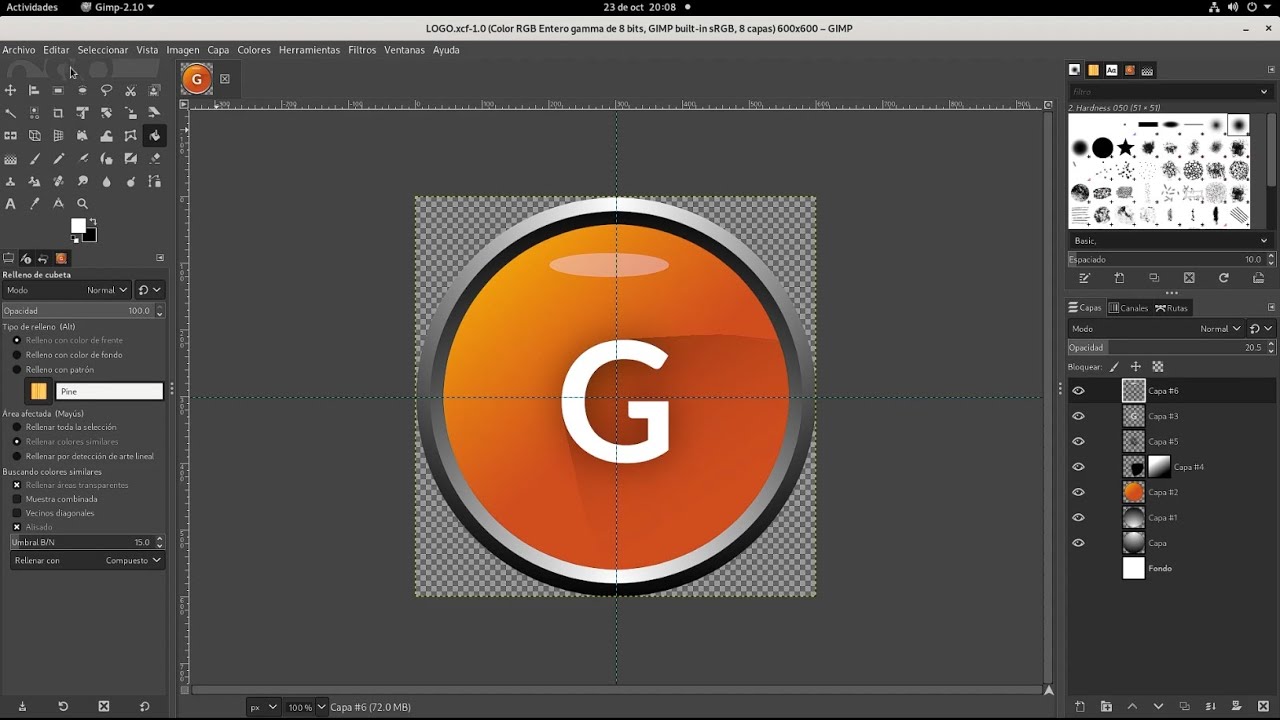1280x720 pixels.
Task: Open the brush tag 'Basic,' dropdown
Action: [x=1170, y=241]
